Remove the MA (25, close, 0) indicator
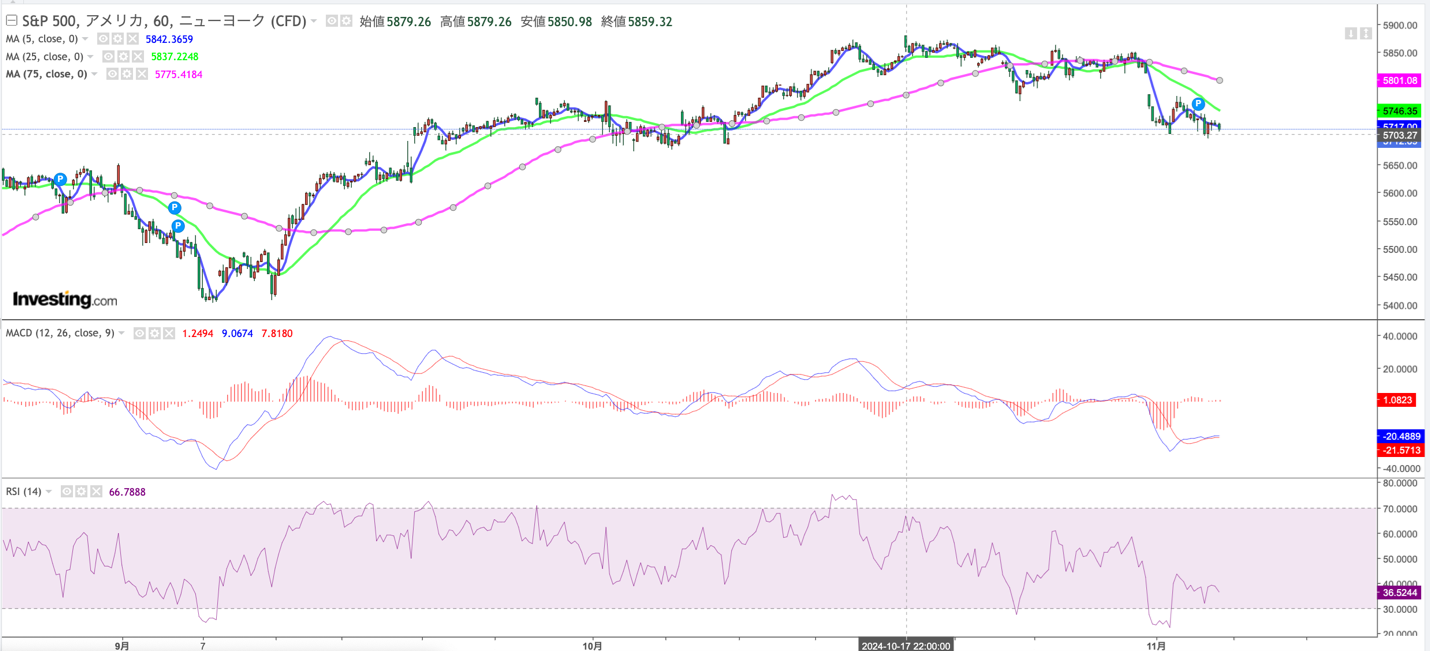This screenshot has height=651, width=1430. coord(137,57)
